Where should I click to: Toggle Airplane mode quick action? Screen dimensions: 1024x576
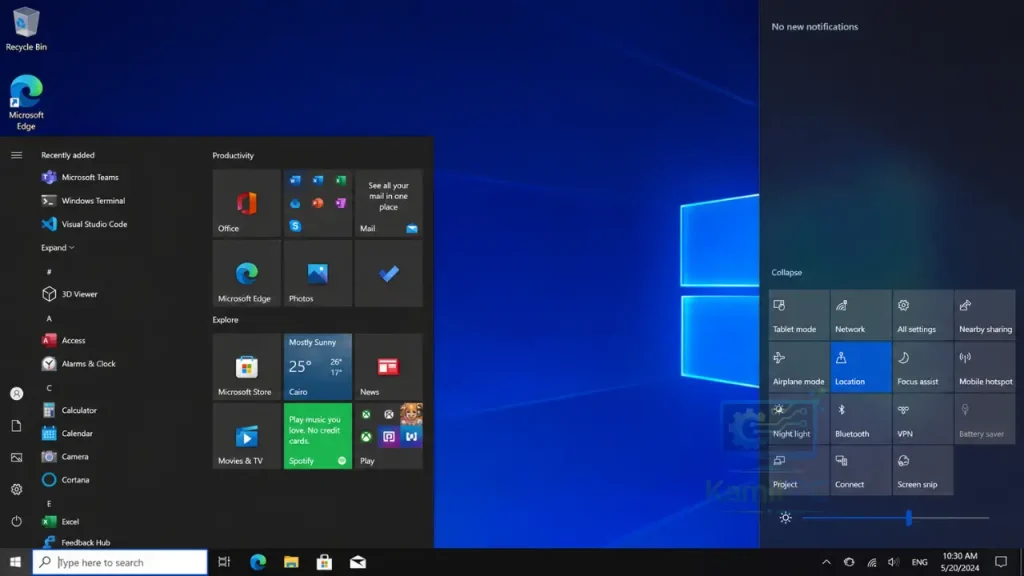(x=799, y=368)
